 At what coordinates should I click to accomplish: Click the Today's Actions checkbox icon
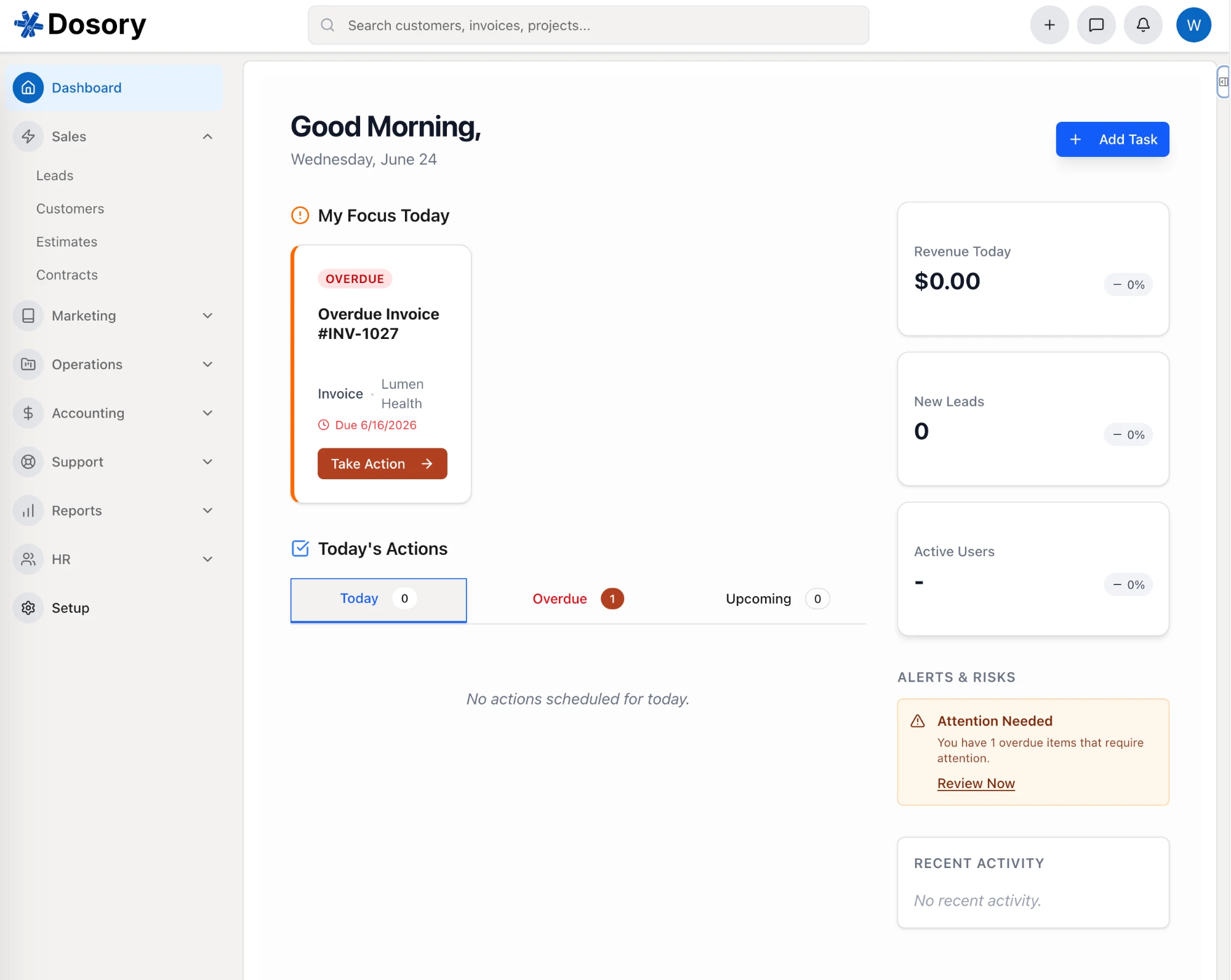pyautogui.click(x=300, y=548)
